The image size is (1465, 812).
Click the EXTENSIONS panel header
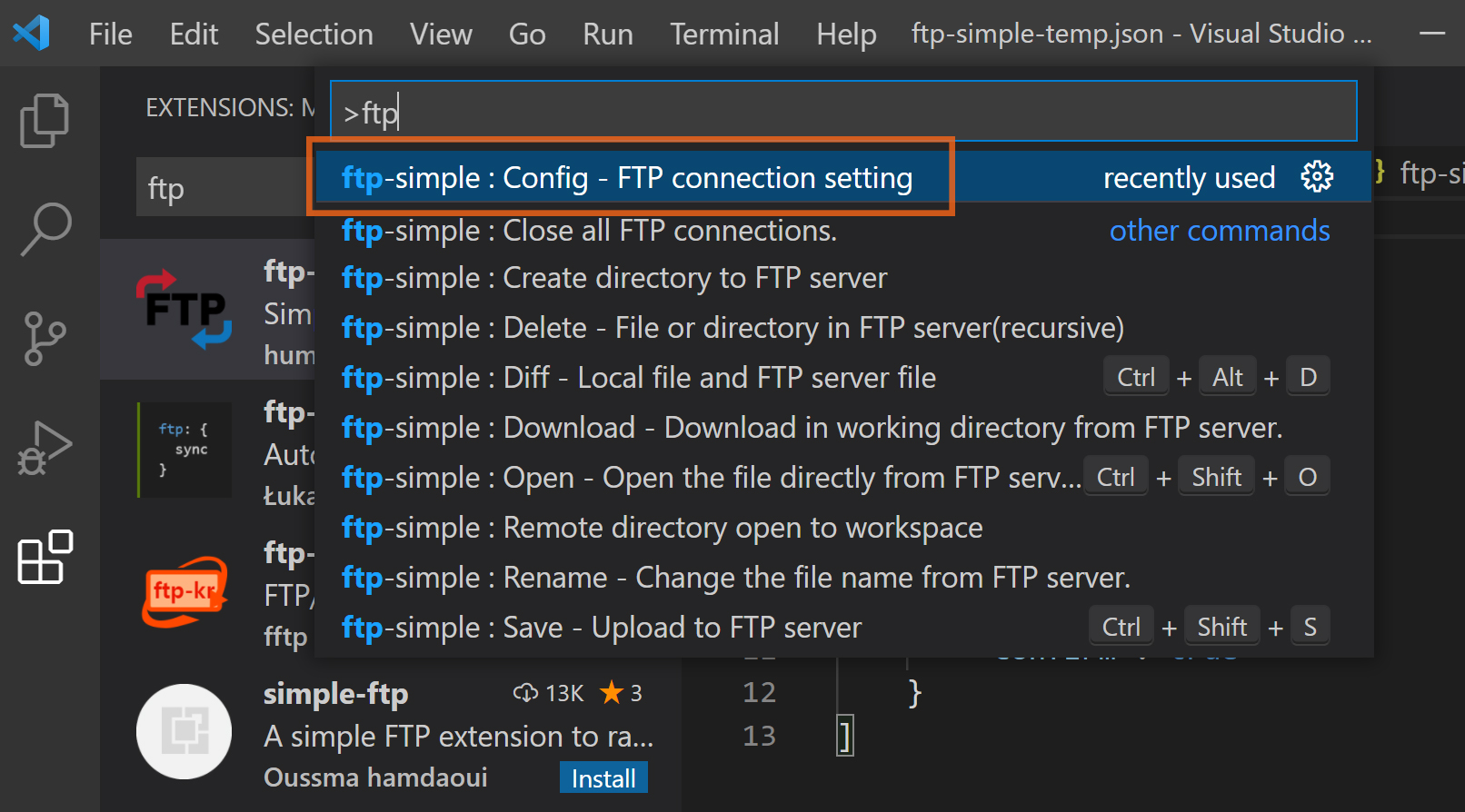(231, 107)
